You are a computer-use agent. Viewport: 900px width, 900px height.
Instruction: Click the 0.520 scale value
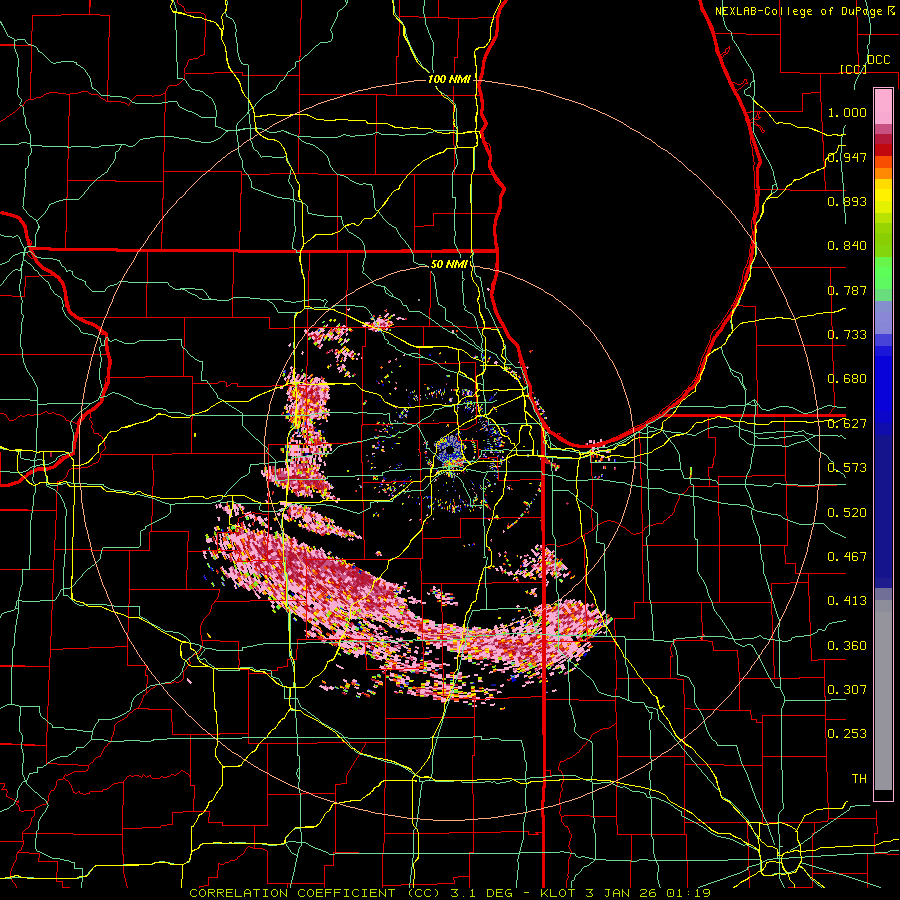847,513
